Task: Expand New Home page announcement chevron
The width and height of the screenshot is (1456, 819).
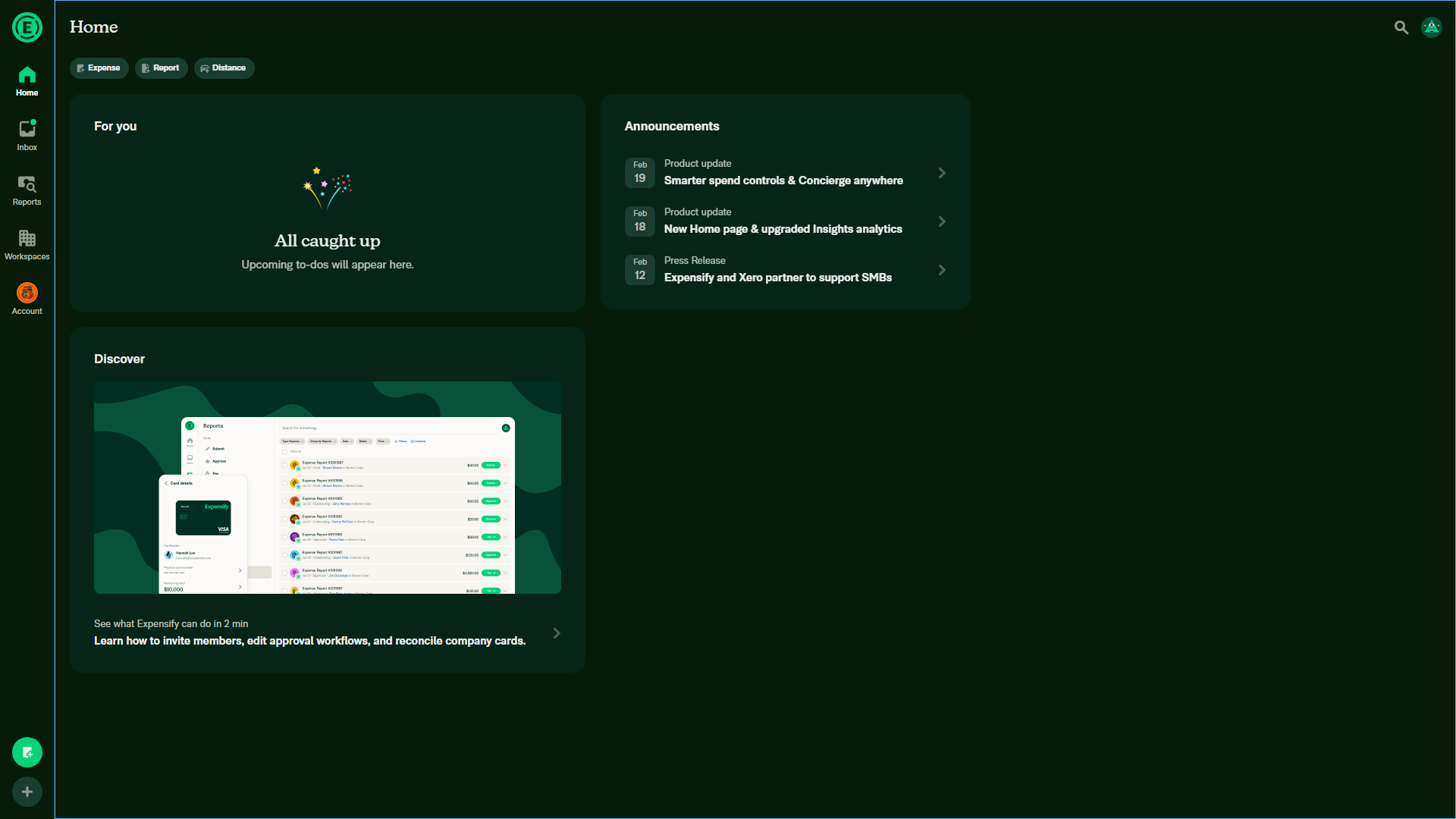Action: pyautogui.click(x=942, y=221)
